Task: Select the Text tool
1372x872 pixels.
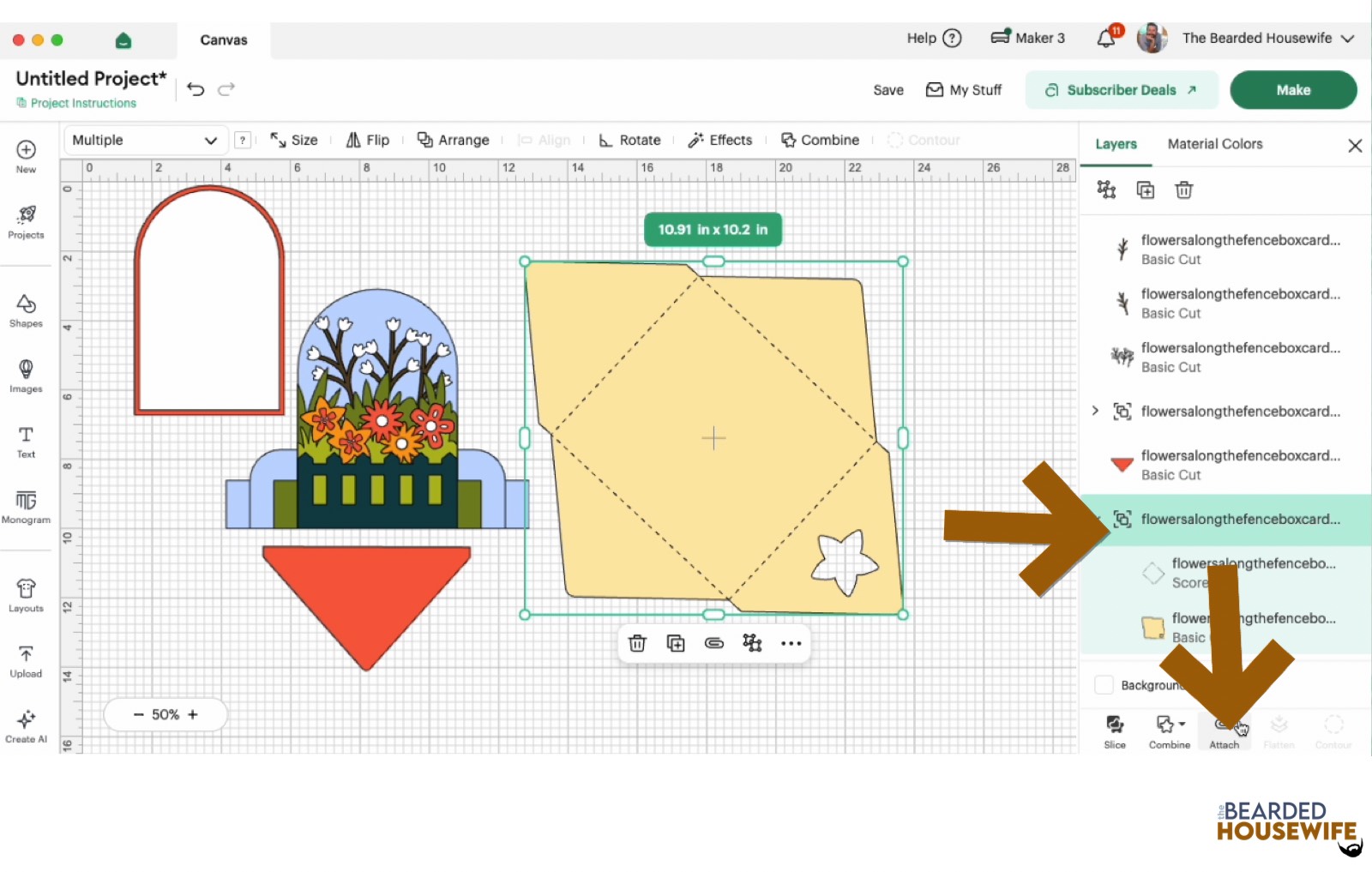Action: pos(26,441)
